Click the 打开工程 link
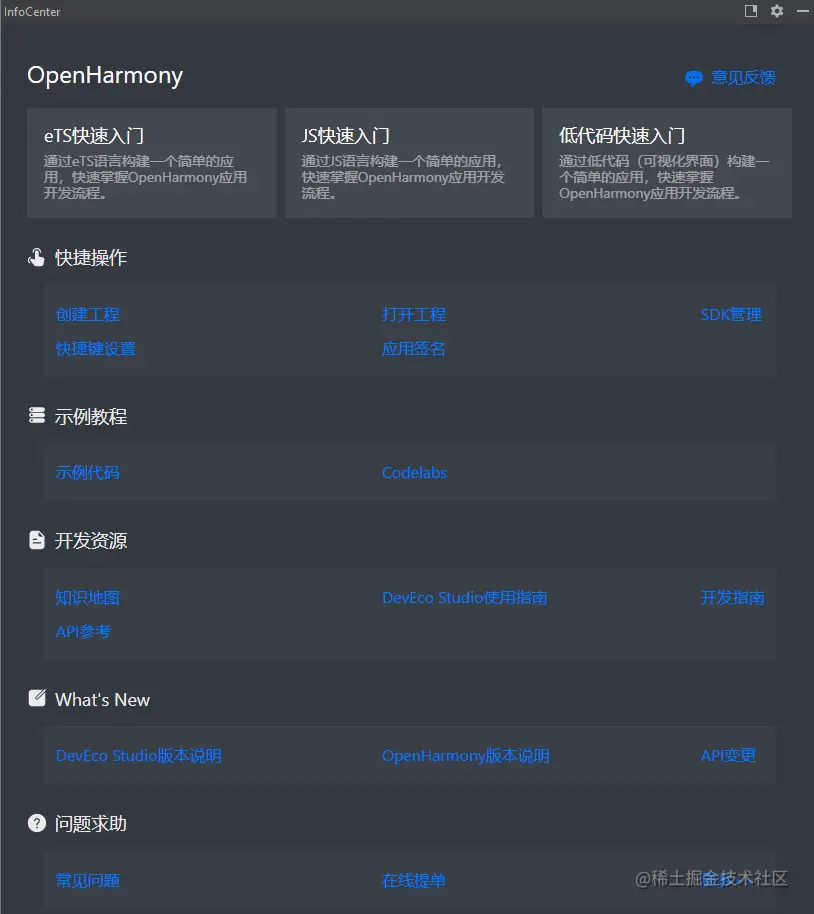 pyautogui.click(x=414, y=315)
